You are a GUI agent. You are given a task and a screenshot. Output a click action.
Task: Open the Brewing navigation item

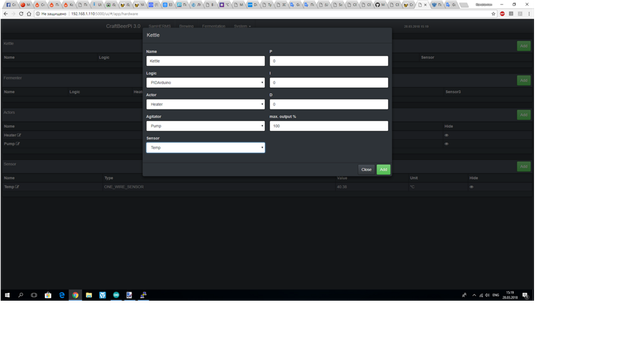[186, 26]
